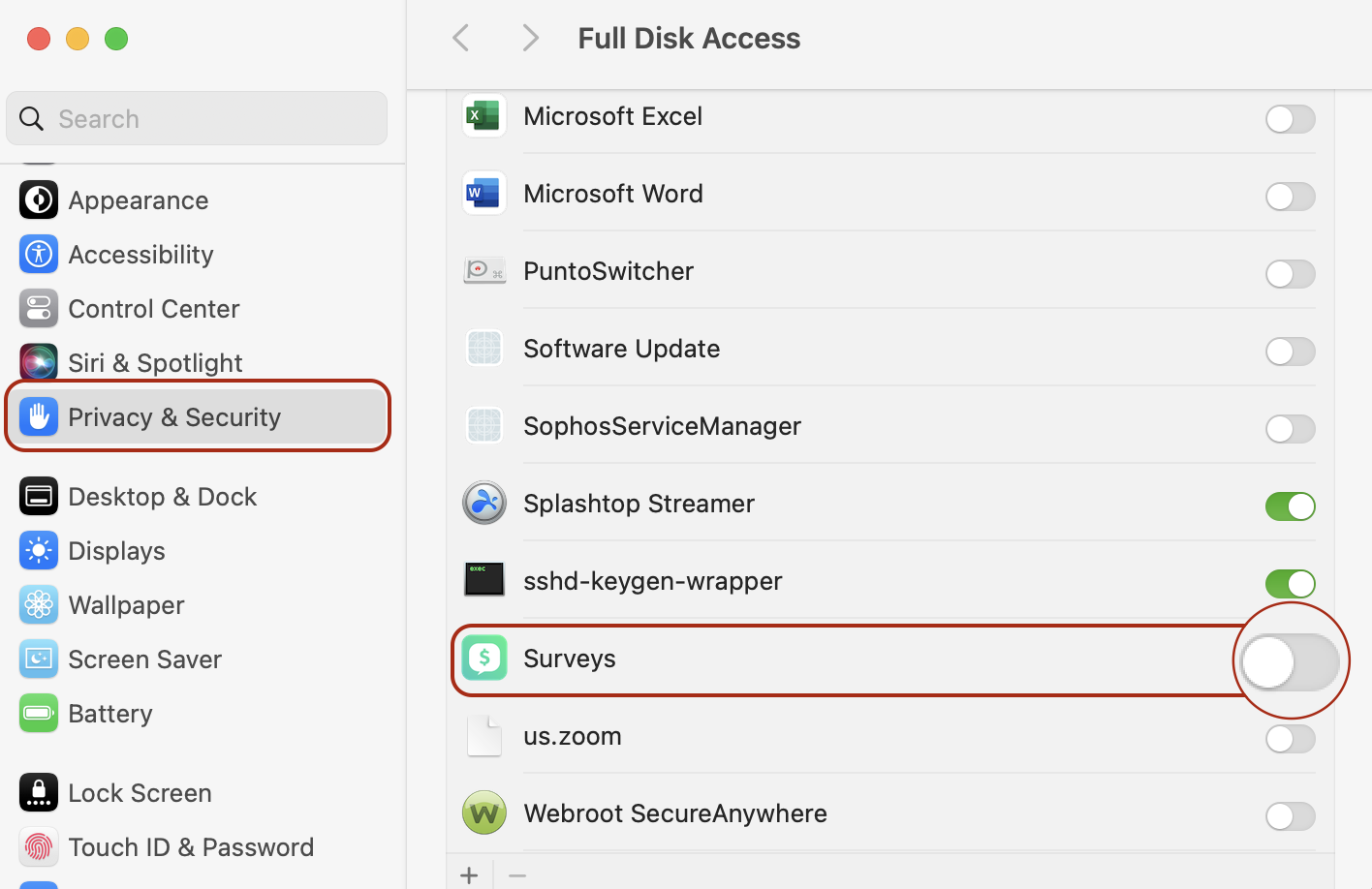Click the Lock Screen sidebar icon

(x=39, y=793)
